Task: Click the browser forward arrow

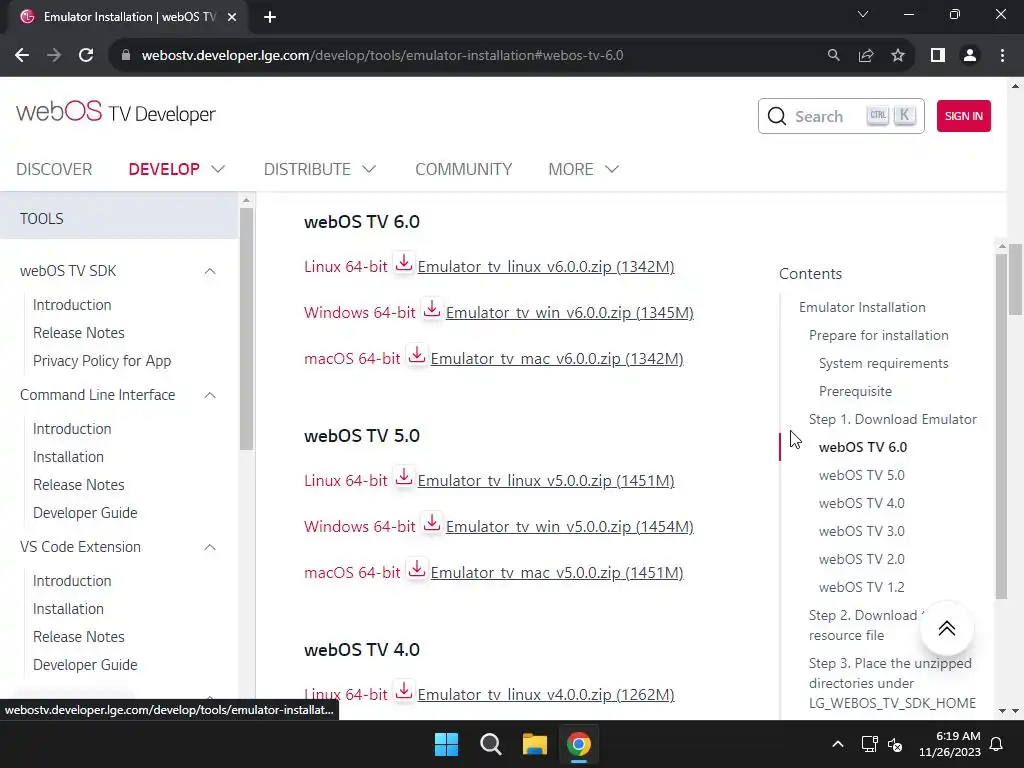Action: click(54, 56)
